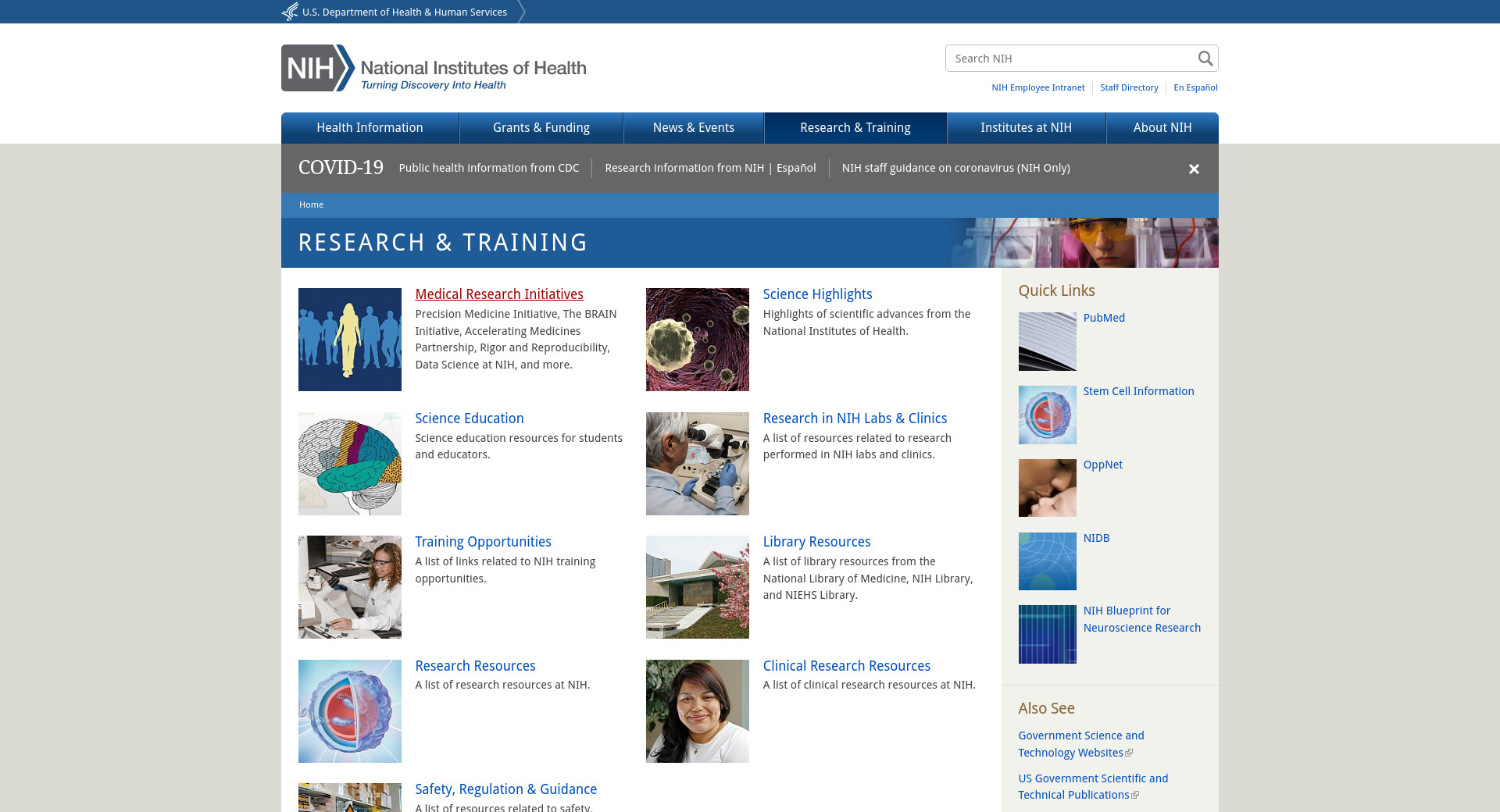Switch site language via En Español
Viewport: 1500px width, 812px height.
click(1195, 87)
